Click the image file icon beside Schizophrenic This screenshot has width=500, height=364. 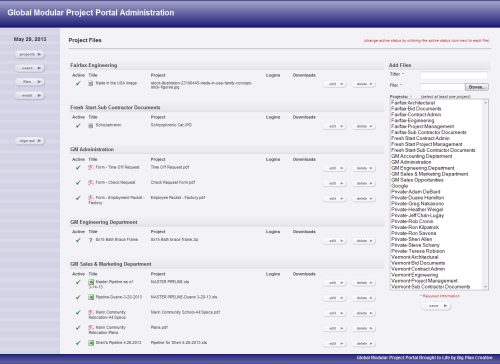[x=91, y=125]
